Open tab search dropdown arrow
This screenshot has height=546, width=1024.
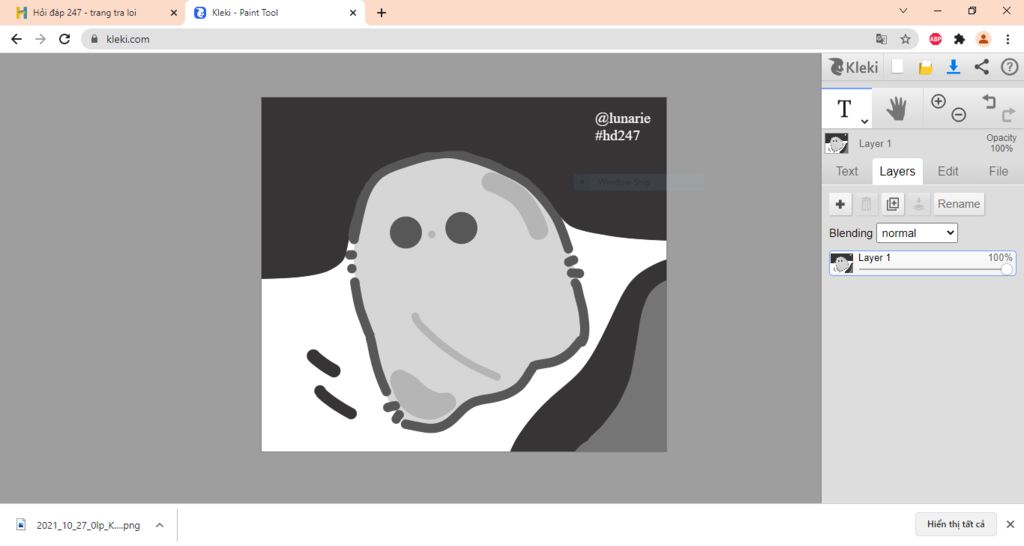(x=903, y=11)
